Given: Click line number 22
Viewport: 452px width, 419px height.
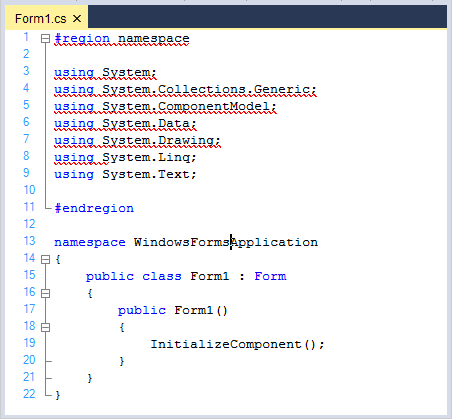Looking at the screenshot, I should [29, 394].
